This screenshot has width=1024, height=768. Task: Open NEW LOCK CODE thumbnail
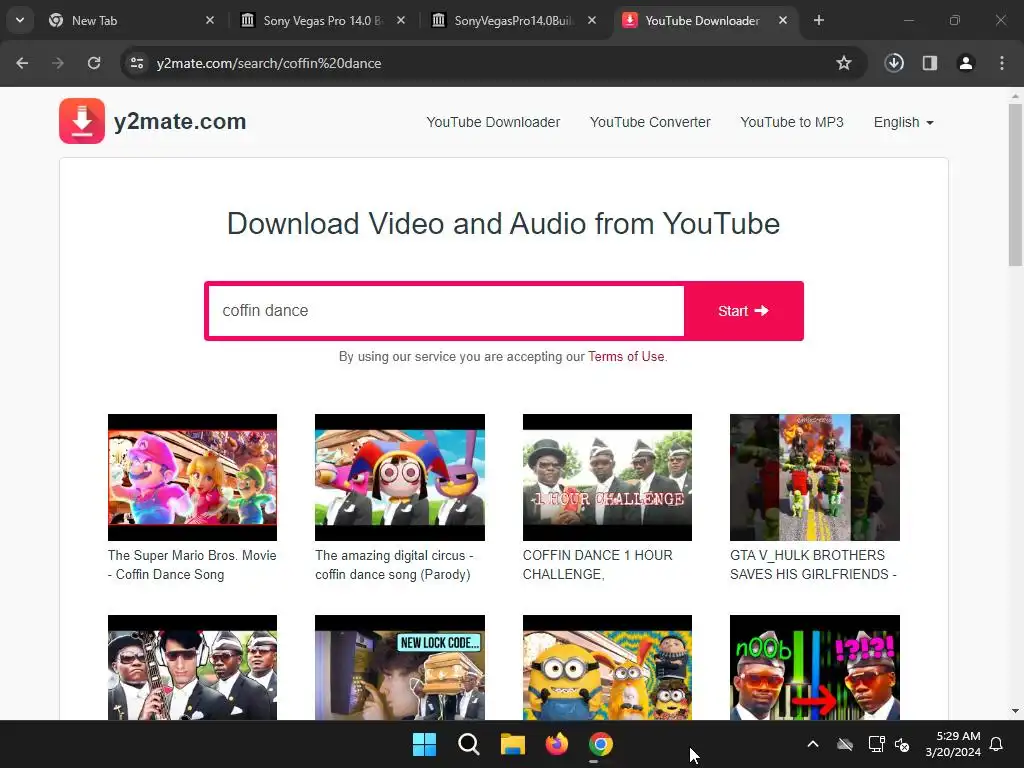400,667
